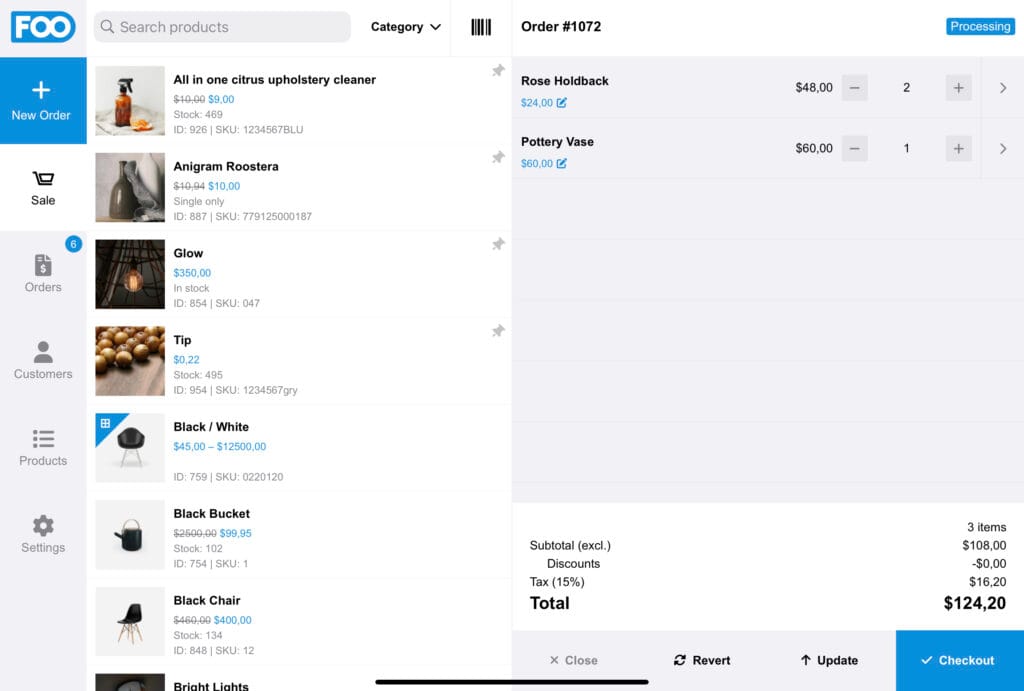Pin the citrus upholstery cleaner product
The width and height of the screenshot is (1024, 691).
498,71
